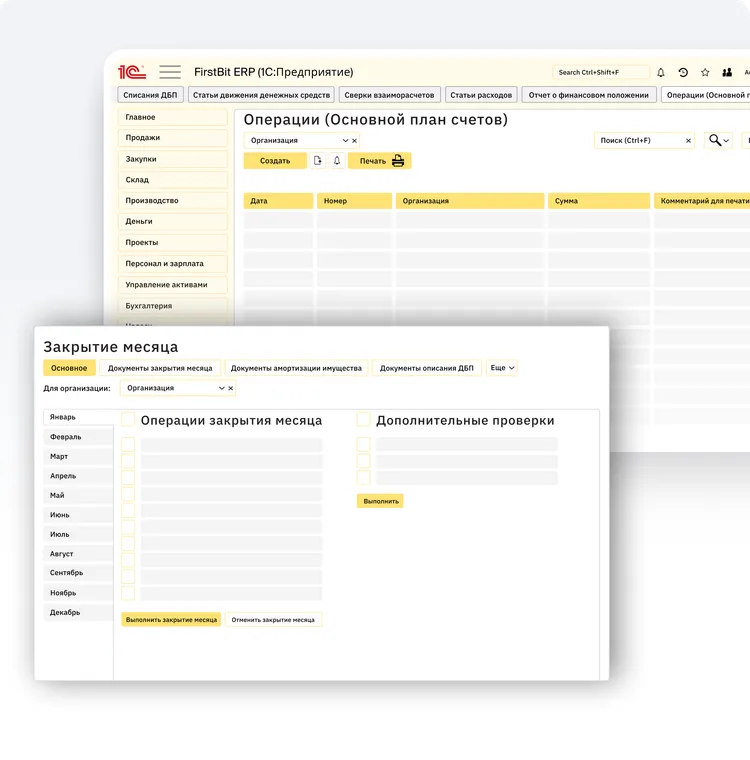Open notifications bell in top header

(661, 73)
